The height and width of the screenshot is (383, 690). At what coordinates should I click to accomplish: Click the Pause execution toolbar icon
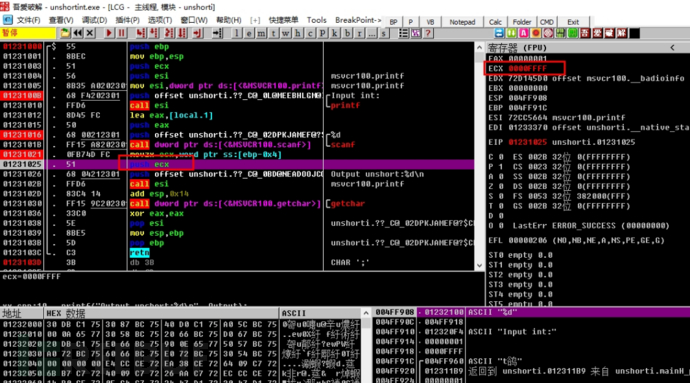(122, 33)
